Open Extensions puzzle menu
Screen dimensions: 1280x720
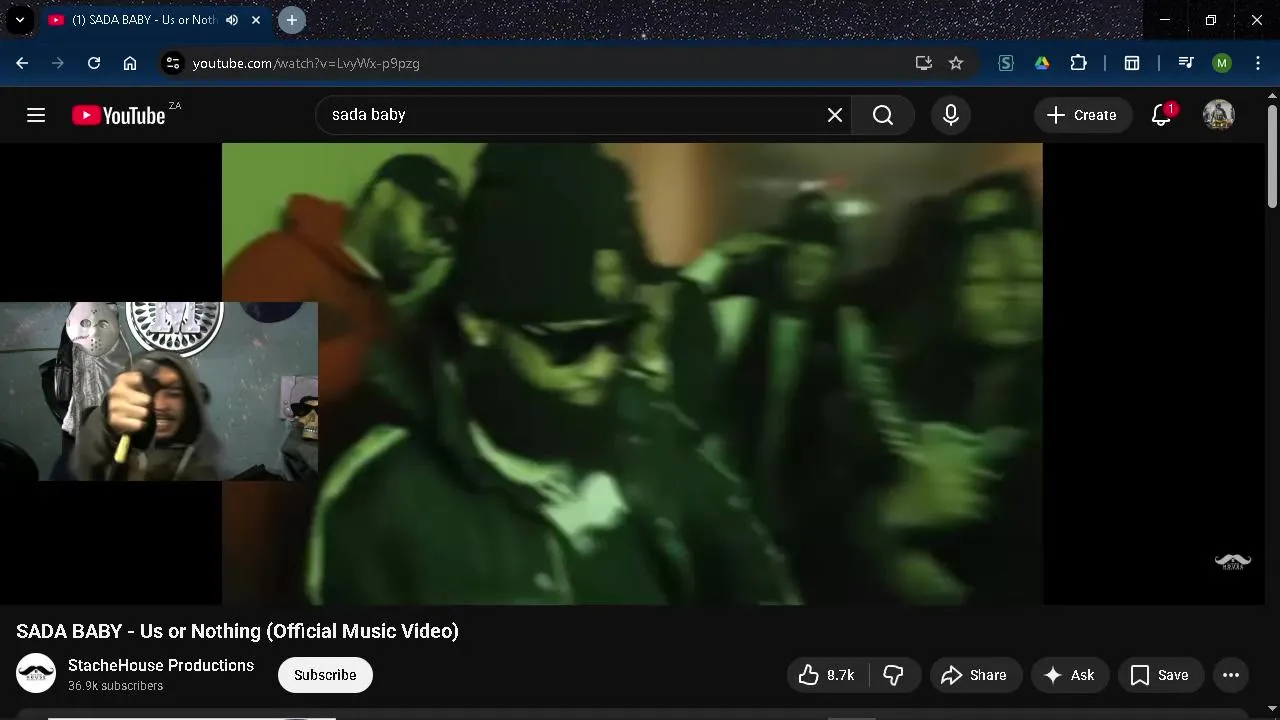tap(1078, 63)
